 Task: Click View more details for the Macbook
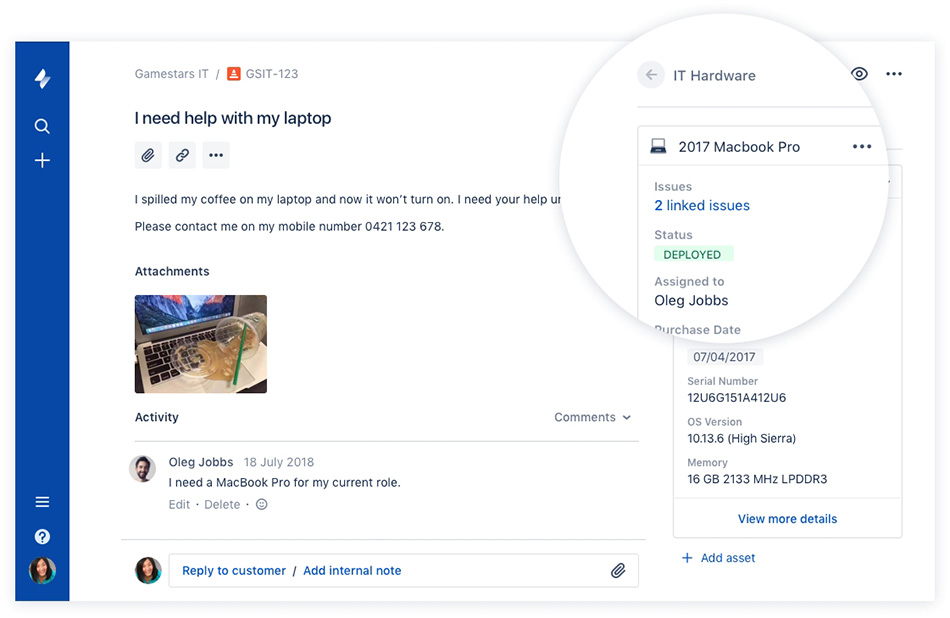tap(787, 518)
